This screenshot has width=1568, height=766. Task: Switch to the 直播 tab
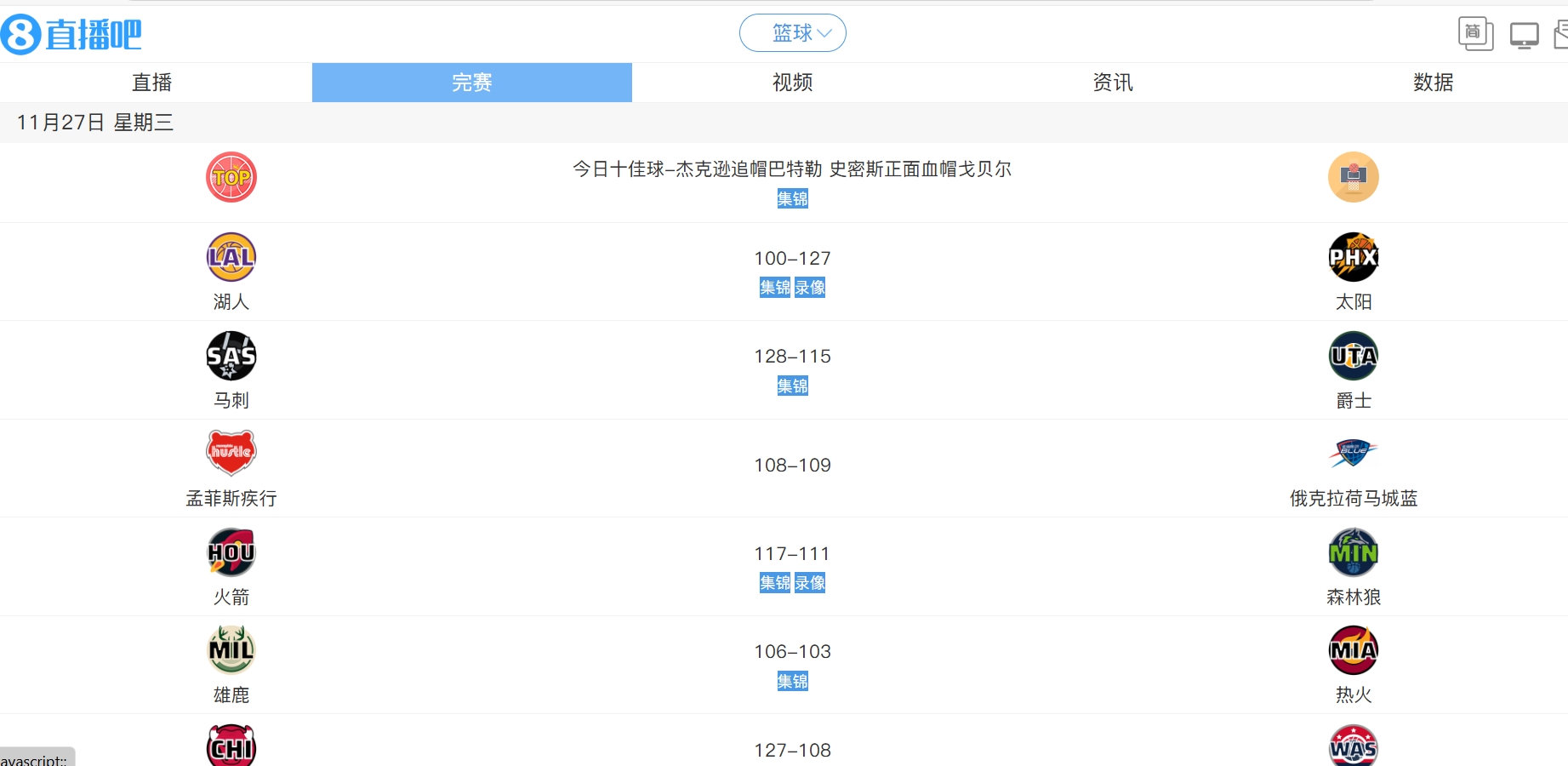pyautogui.click(x=152, y=83)
